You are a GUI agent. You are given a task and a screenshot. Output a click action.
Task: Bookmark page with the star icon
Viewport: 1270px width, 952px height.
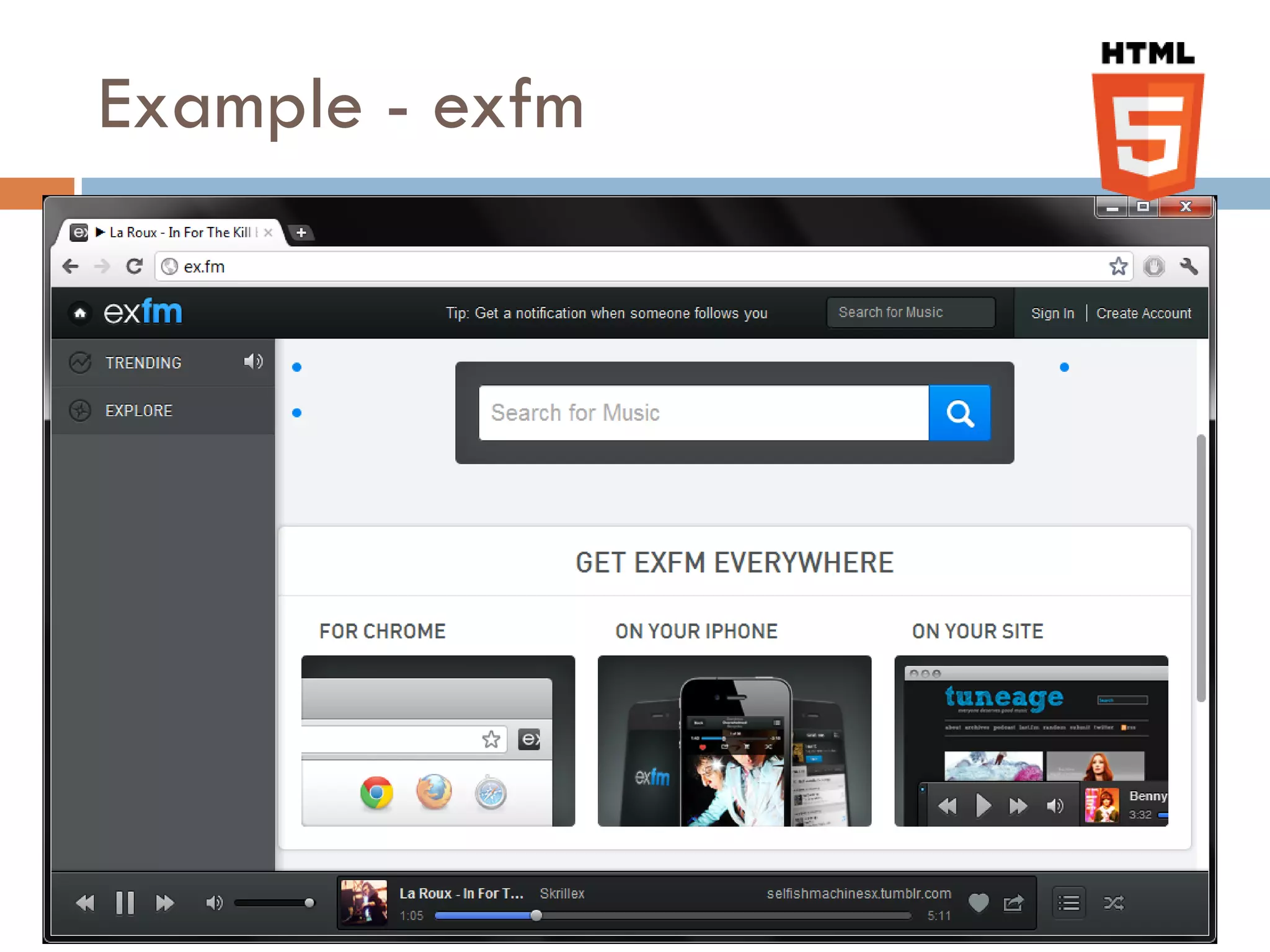[x=1118, y=267]
